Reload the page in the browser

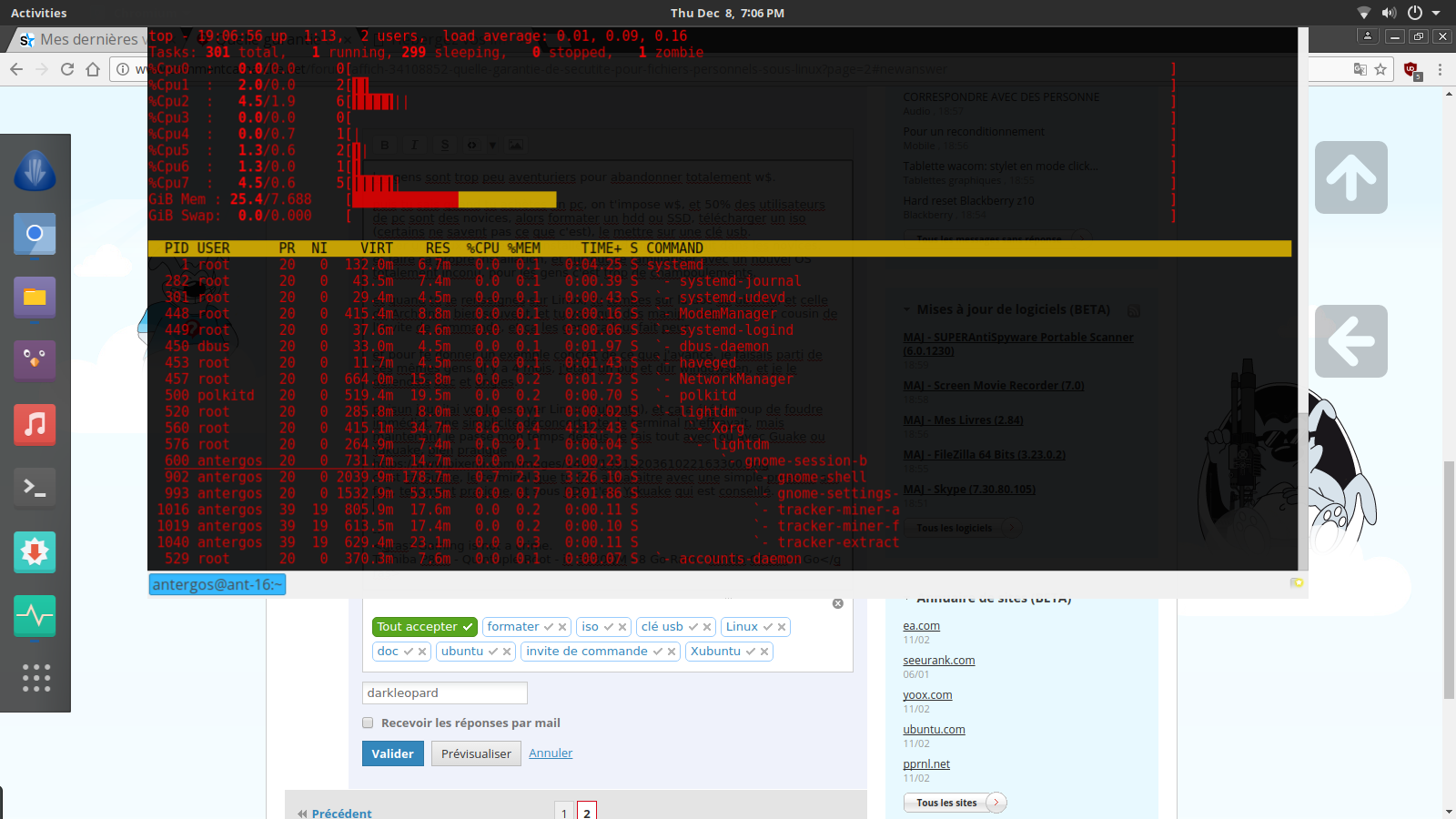pyautogui.click(x=67, y=69)
